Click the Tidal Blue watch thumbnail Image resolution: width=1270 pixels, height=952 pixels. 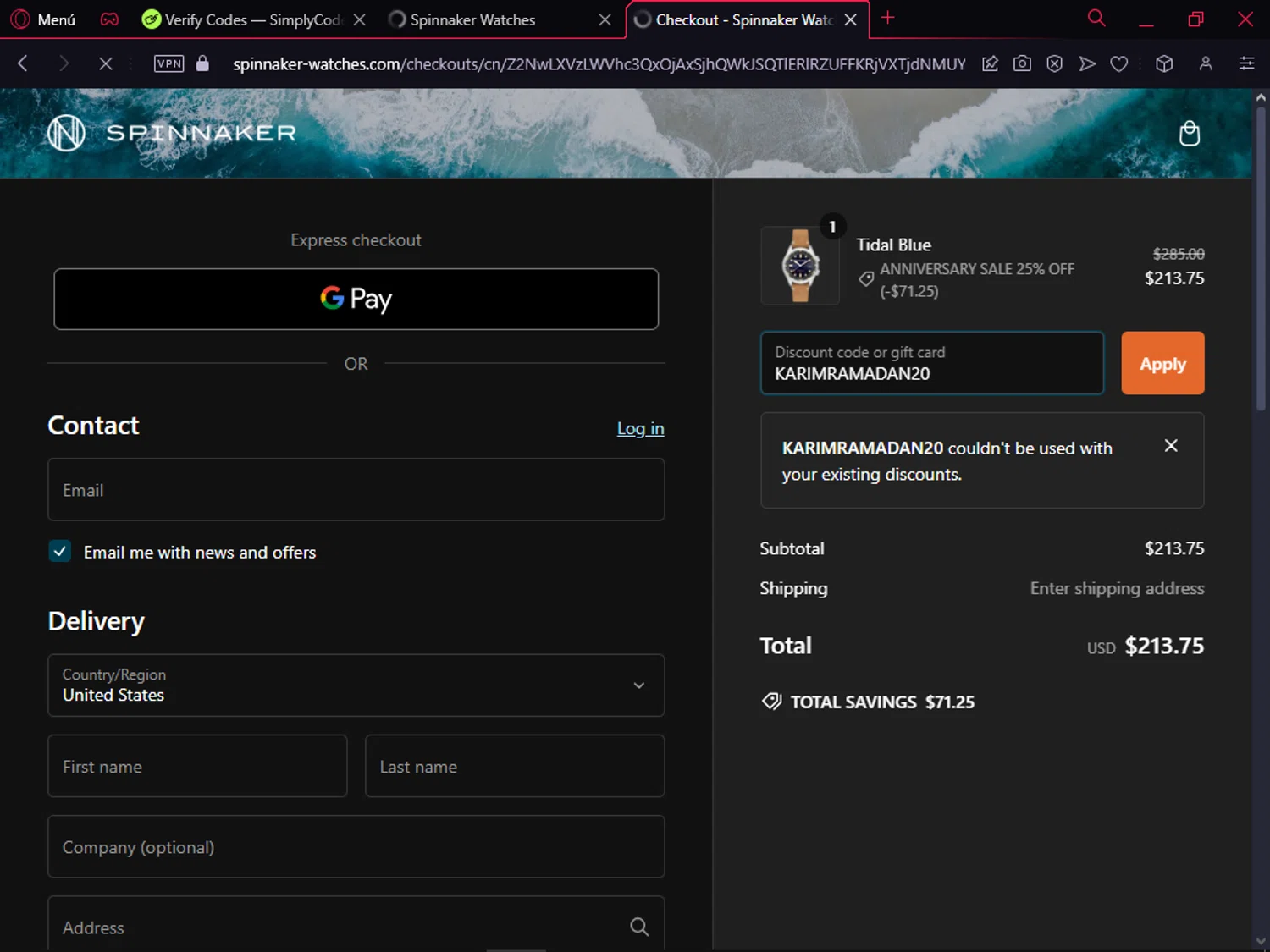[800, 266]
